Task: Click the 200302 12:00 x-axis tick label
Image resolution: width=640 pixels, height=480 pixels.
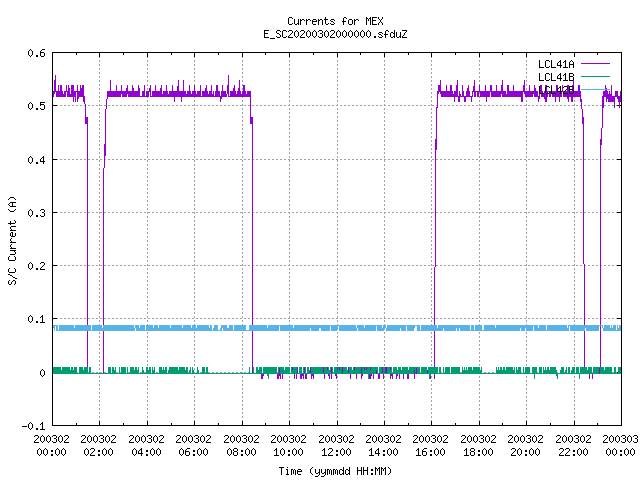Action: pos(336,446)
